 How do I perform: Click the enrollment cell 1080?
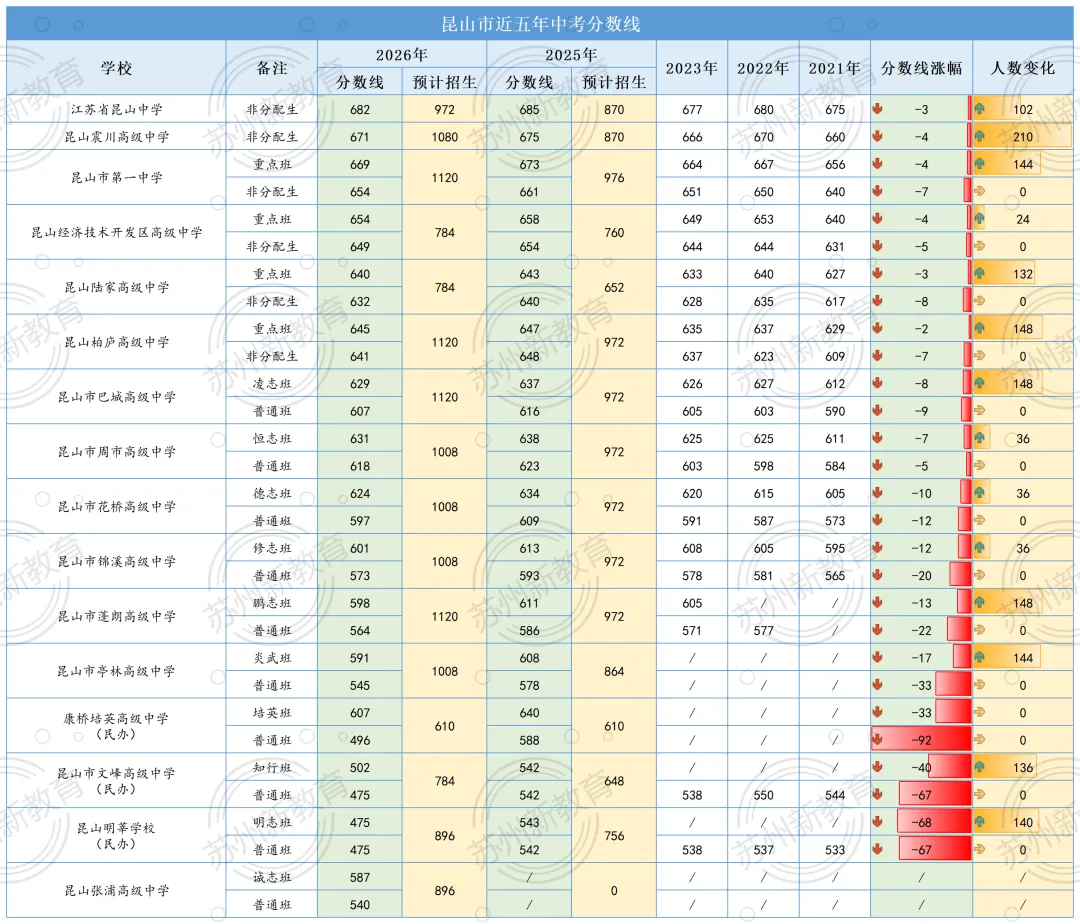click(444, 137)
